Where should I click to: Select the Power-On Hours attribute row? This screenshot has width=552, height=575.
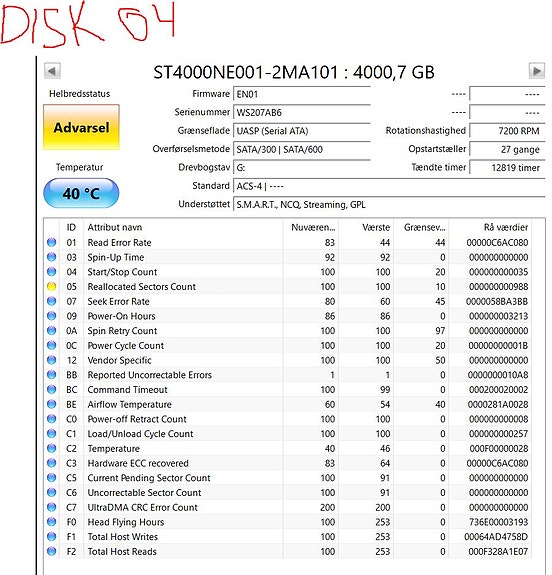288,316
